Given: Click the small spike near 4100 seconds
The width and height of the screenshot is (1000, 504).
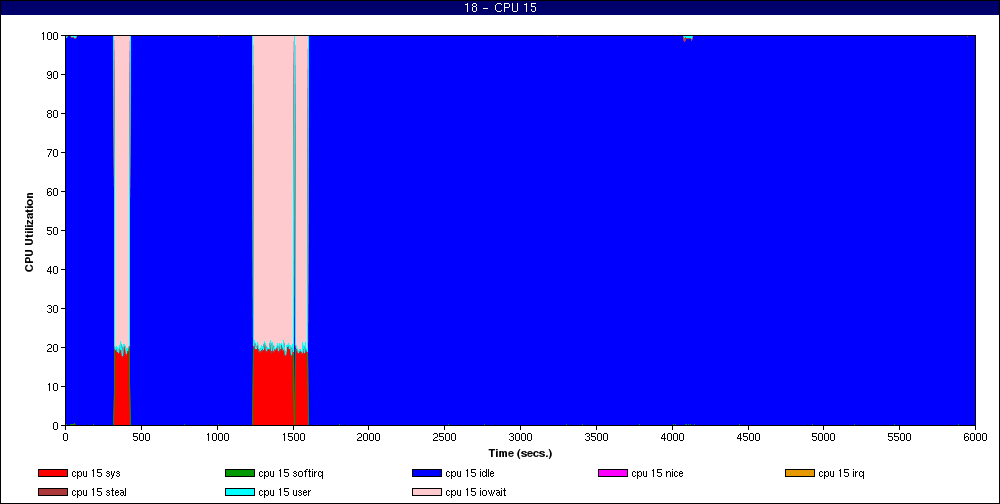Looking at the screenshot, I should tap(688, 38).
